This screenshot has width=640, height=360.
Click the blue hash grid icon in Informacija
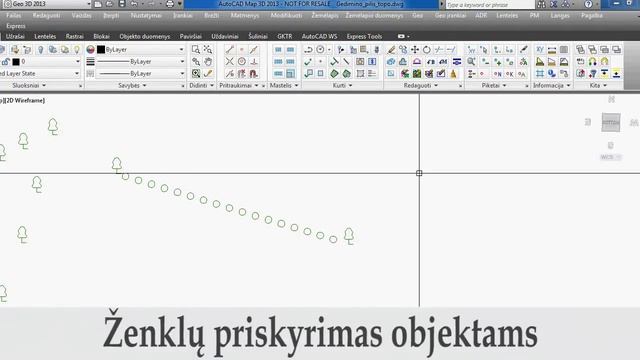(x=540, y=74)
